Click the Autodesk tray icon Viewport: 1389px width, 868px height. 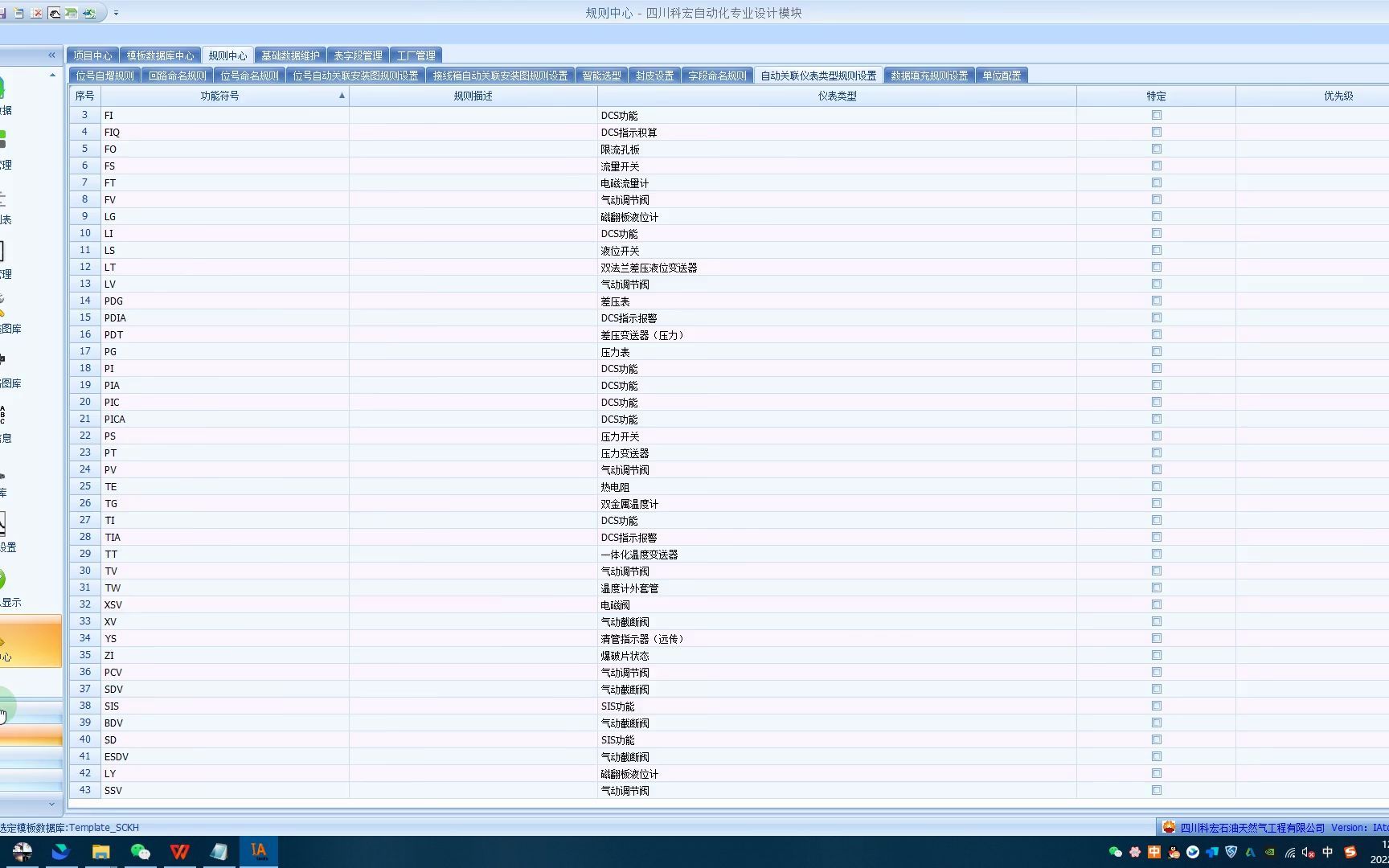[x=1250, y=852]
